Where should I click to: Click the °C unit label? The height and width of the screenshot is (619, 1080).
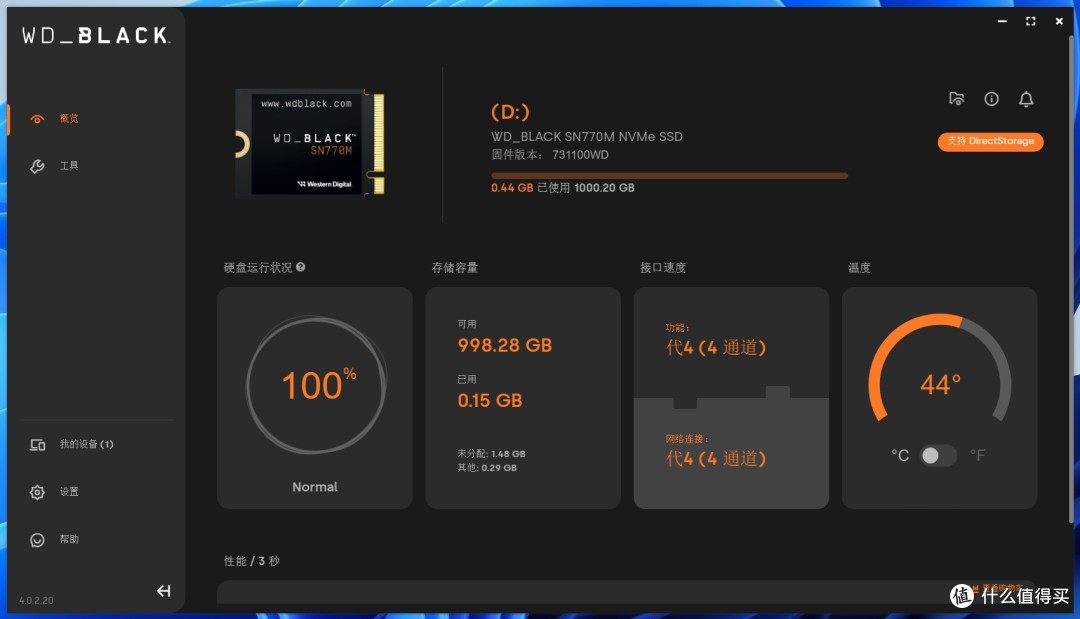(900, 455)
